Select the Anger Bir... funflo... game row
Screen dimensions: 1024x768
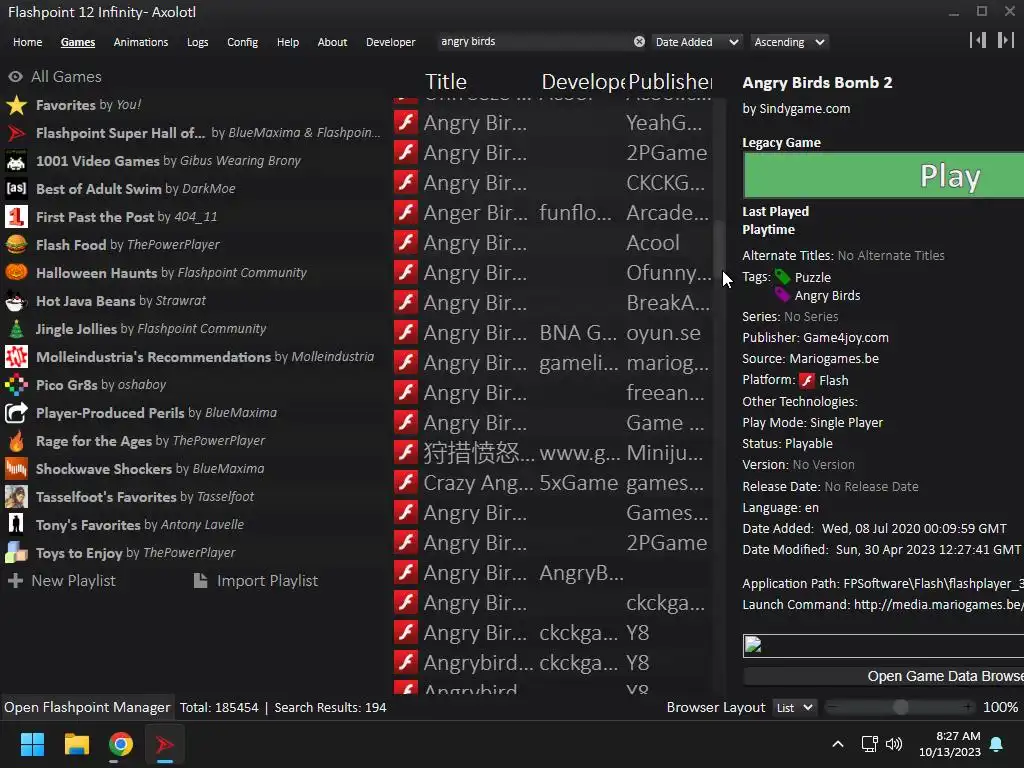pos(552,213)
